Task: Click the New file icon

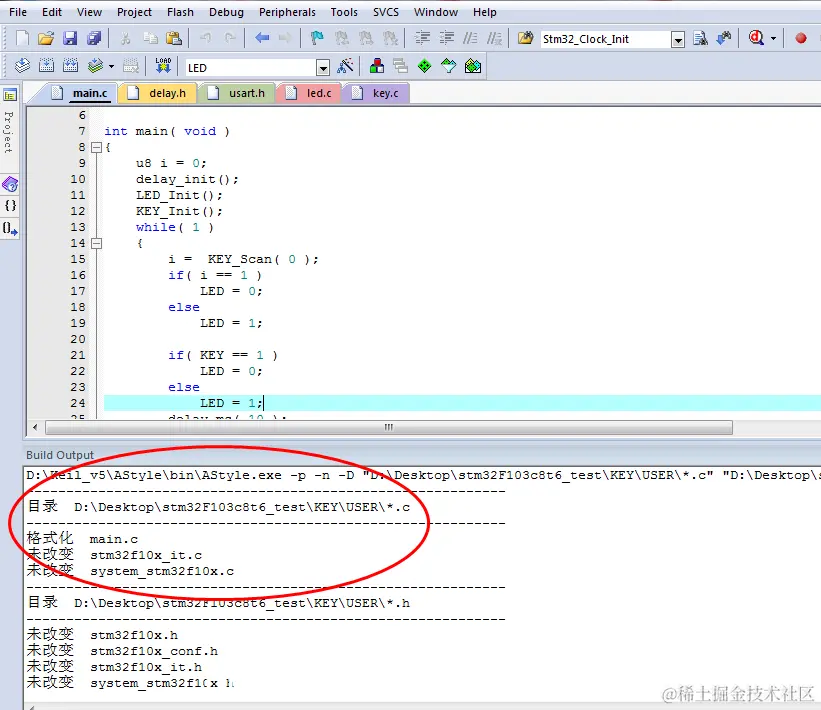Action: click(x=23, y=38)
